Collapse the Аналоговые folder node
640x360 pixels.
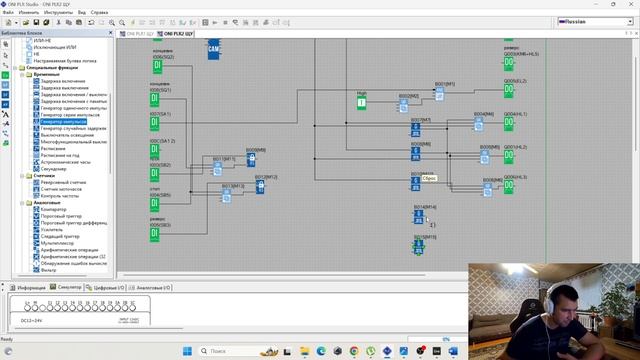coord(22,203)
